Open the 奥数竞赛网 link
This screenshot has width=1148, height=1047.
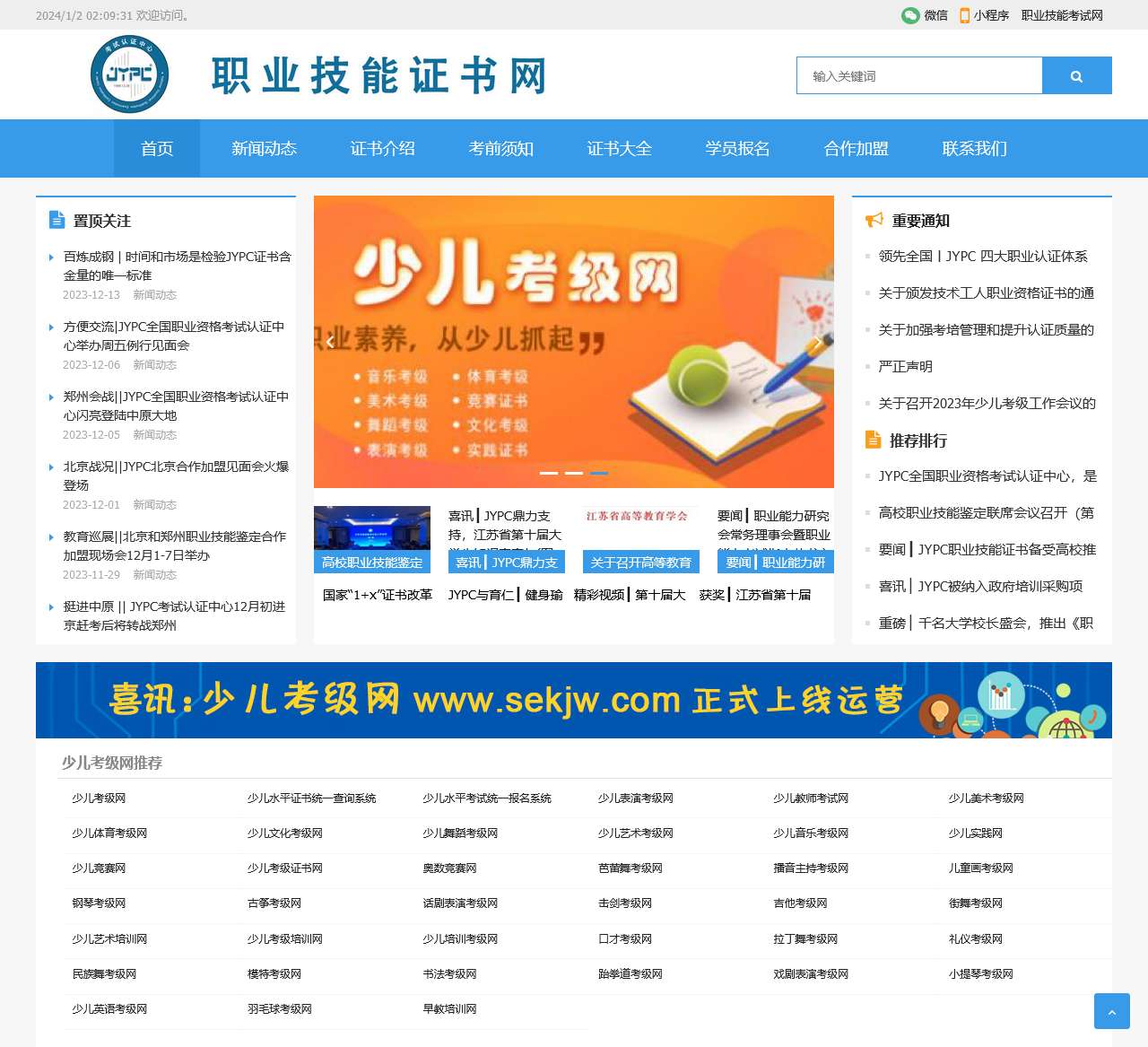[x=450, y=868]
